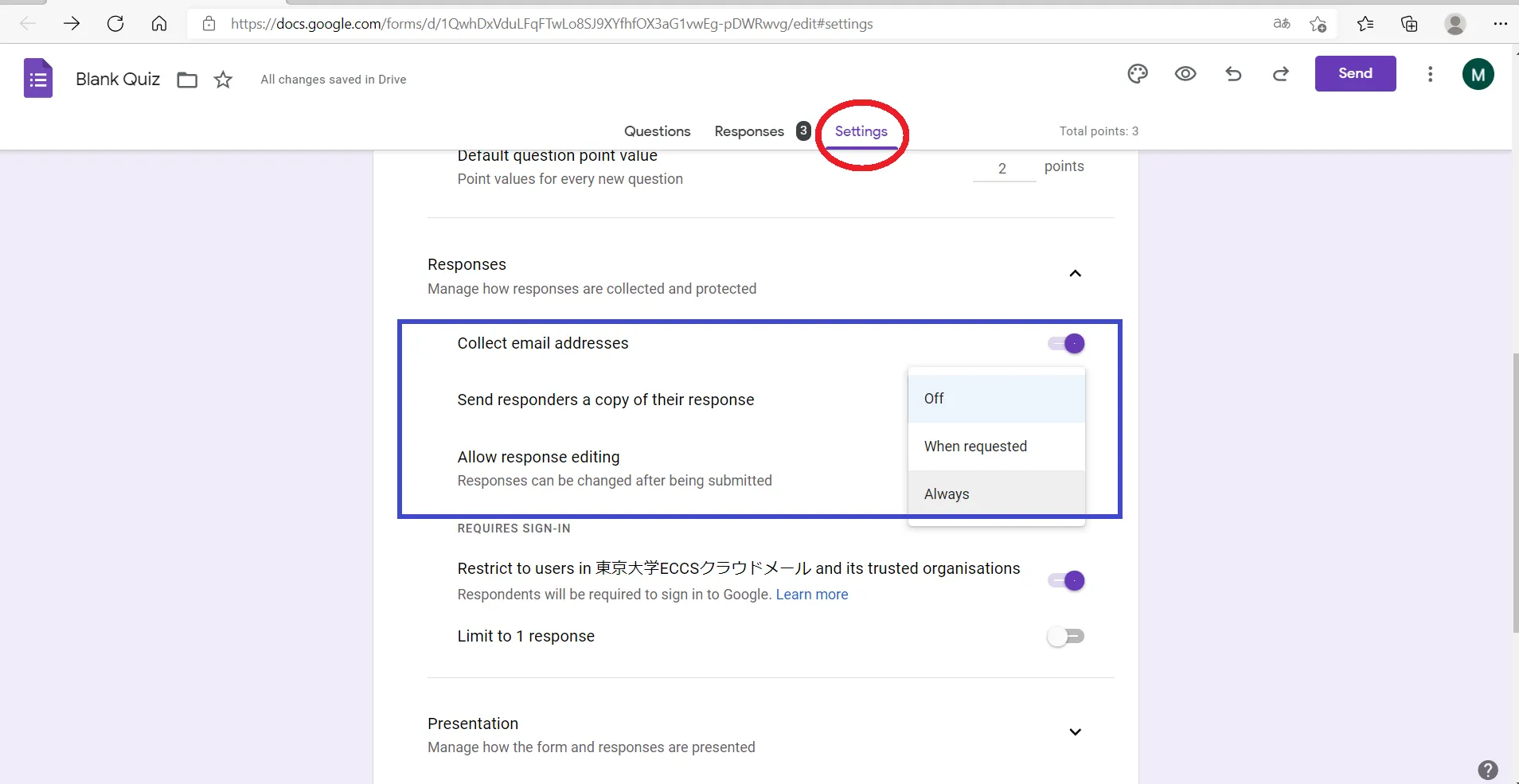Preview the form with eye icon

1185,74
